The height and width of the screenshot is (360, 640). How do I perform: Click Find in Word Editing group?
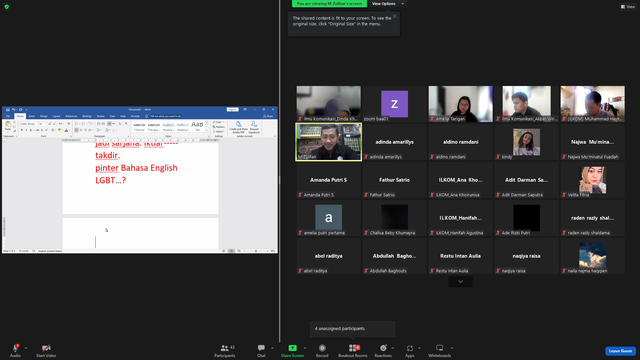(x=218, y=122)
